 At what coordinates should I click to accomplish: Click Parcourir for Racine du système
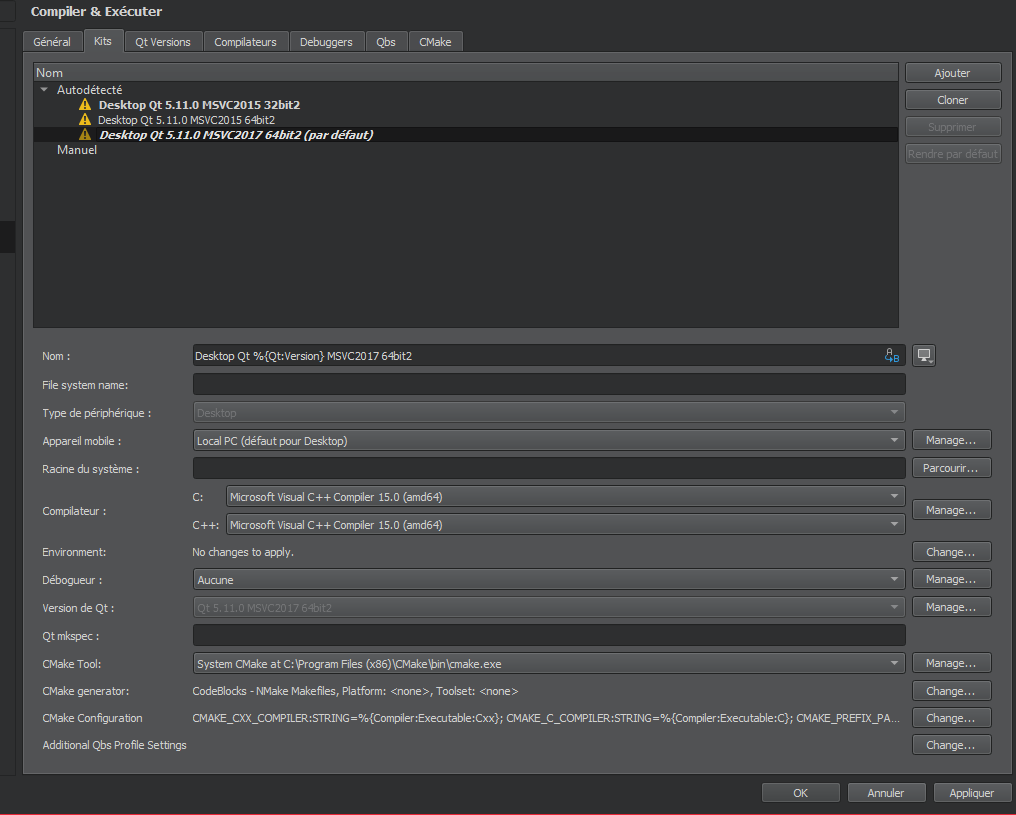(x=951, y=468)
